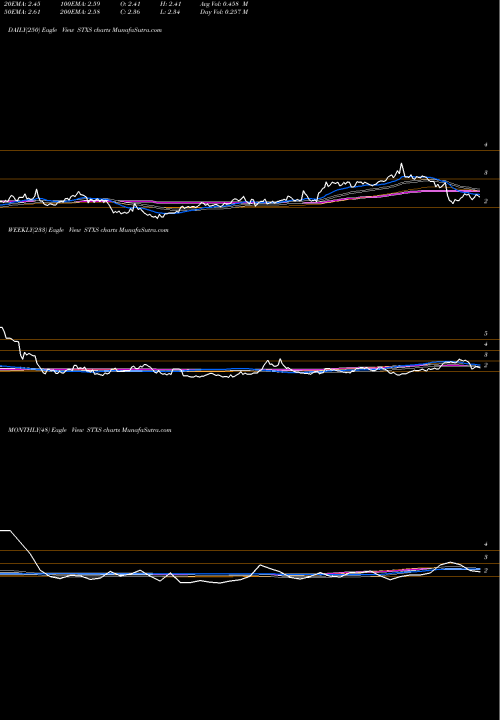500x720 pixels.
Task: Select the open price O: 2.41
Action: [130, 4]
